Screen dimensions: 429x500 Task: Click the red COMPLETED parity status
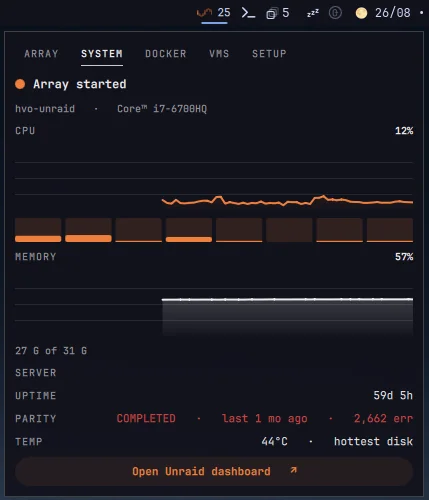click(x=146, y=418)
